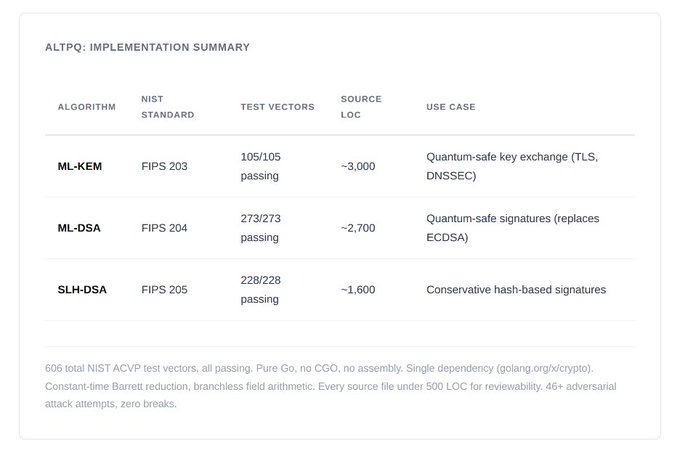Select the FIPS 205 cell
This screenshot has height=453, width=680.
point(164,290)
